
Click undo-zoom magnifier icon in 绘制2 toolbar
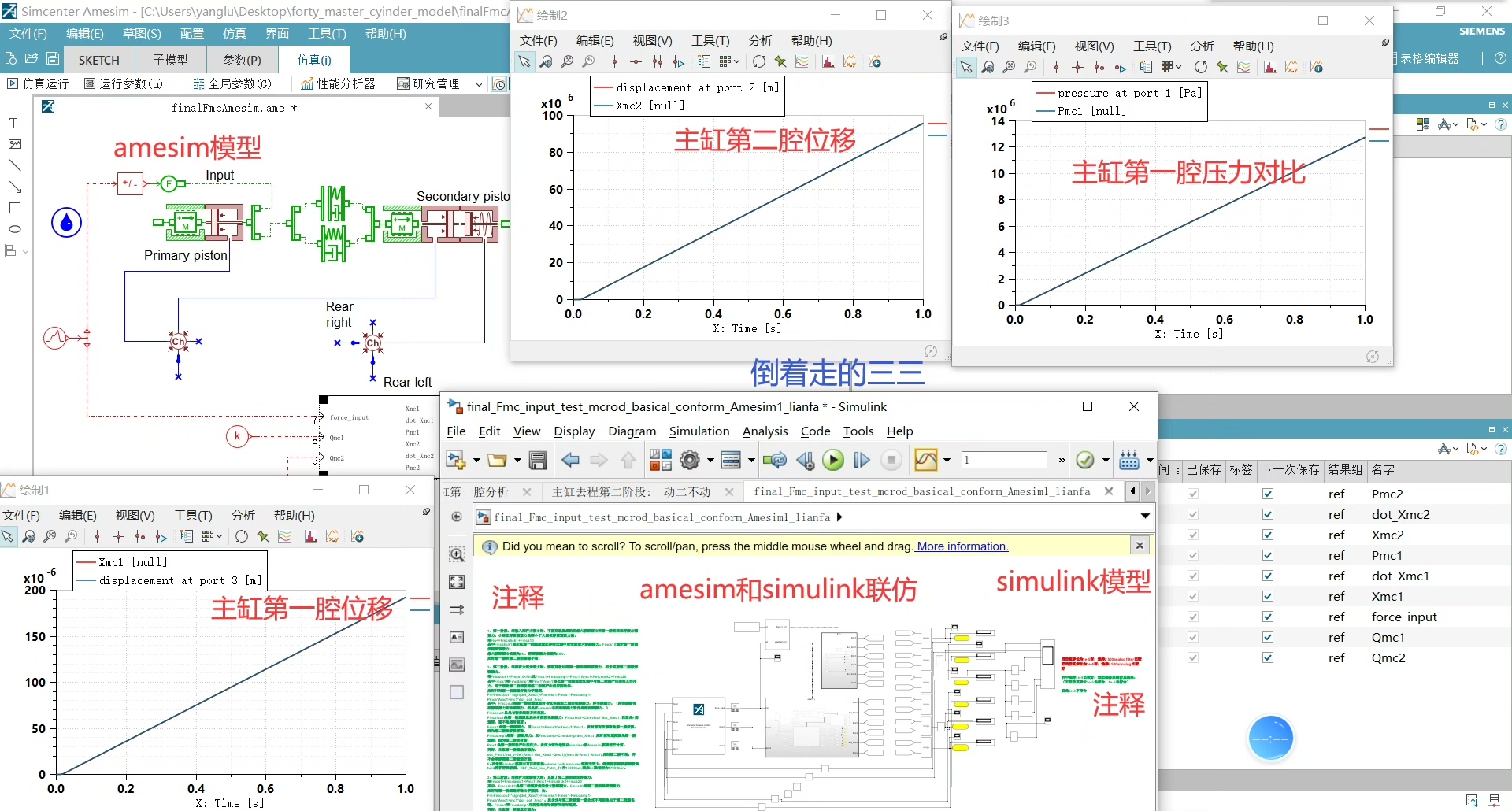[x=588, y=61]
